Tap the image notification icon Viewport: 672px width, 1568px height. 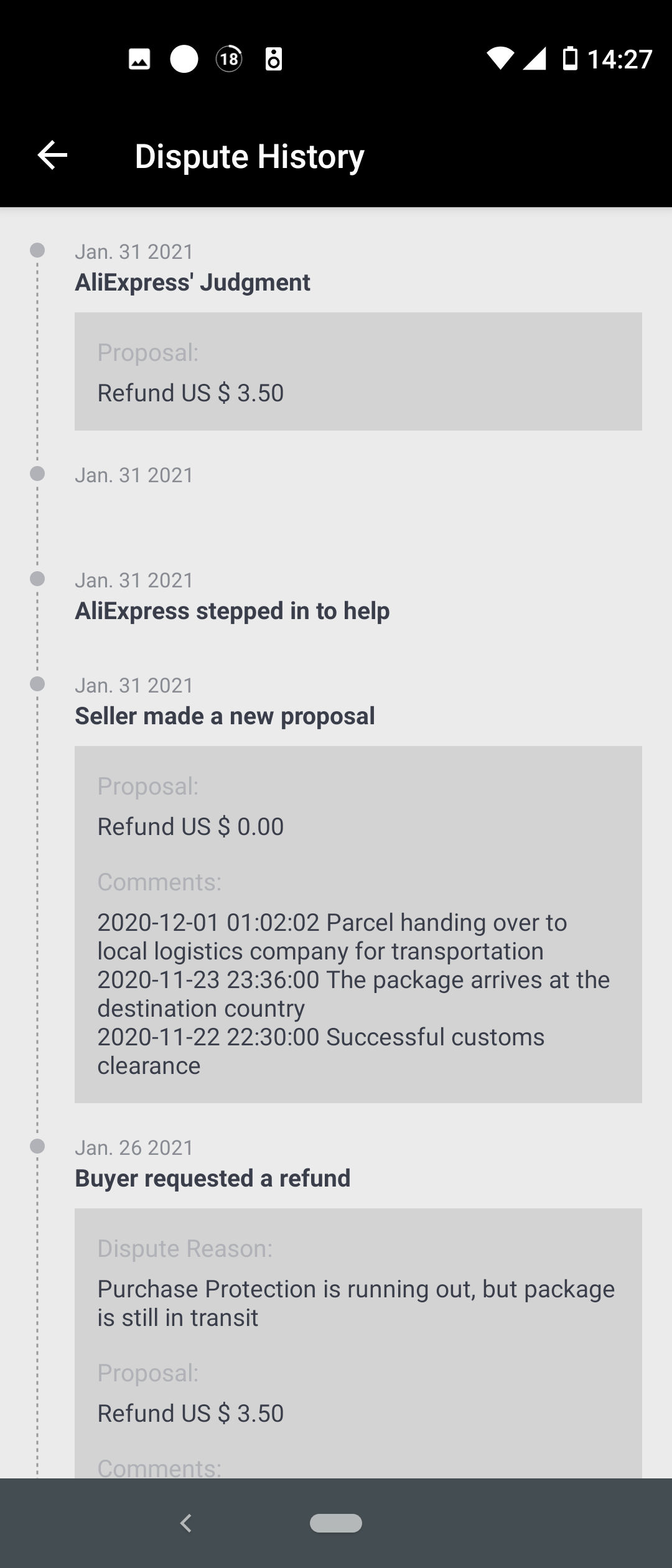tap(139, 60)
